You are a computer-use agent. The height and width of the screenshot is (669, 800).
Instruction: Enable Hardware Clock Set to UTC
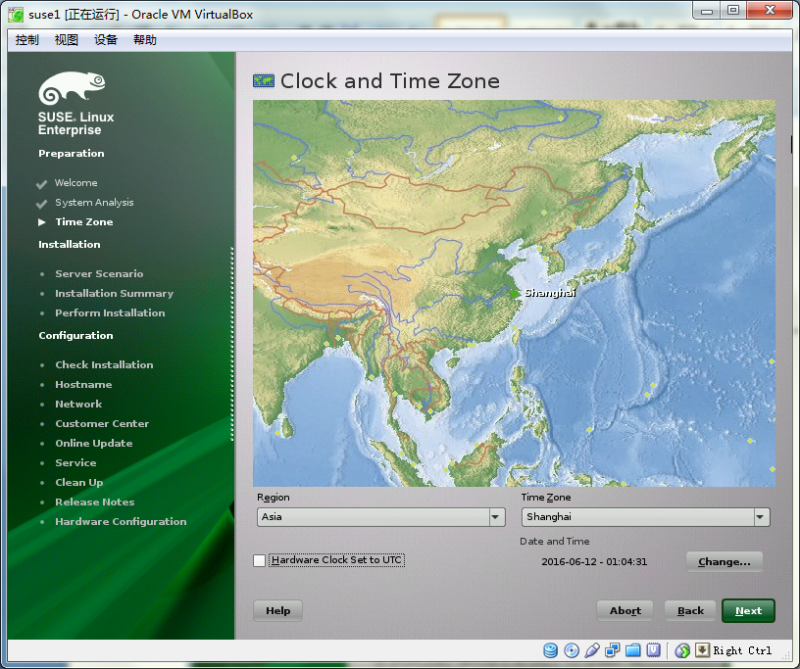[x=258, y=561]
